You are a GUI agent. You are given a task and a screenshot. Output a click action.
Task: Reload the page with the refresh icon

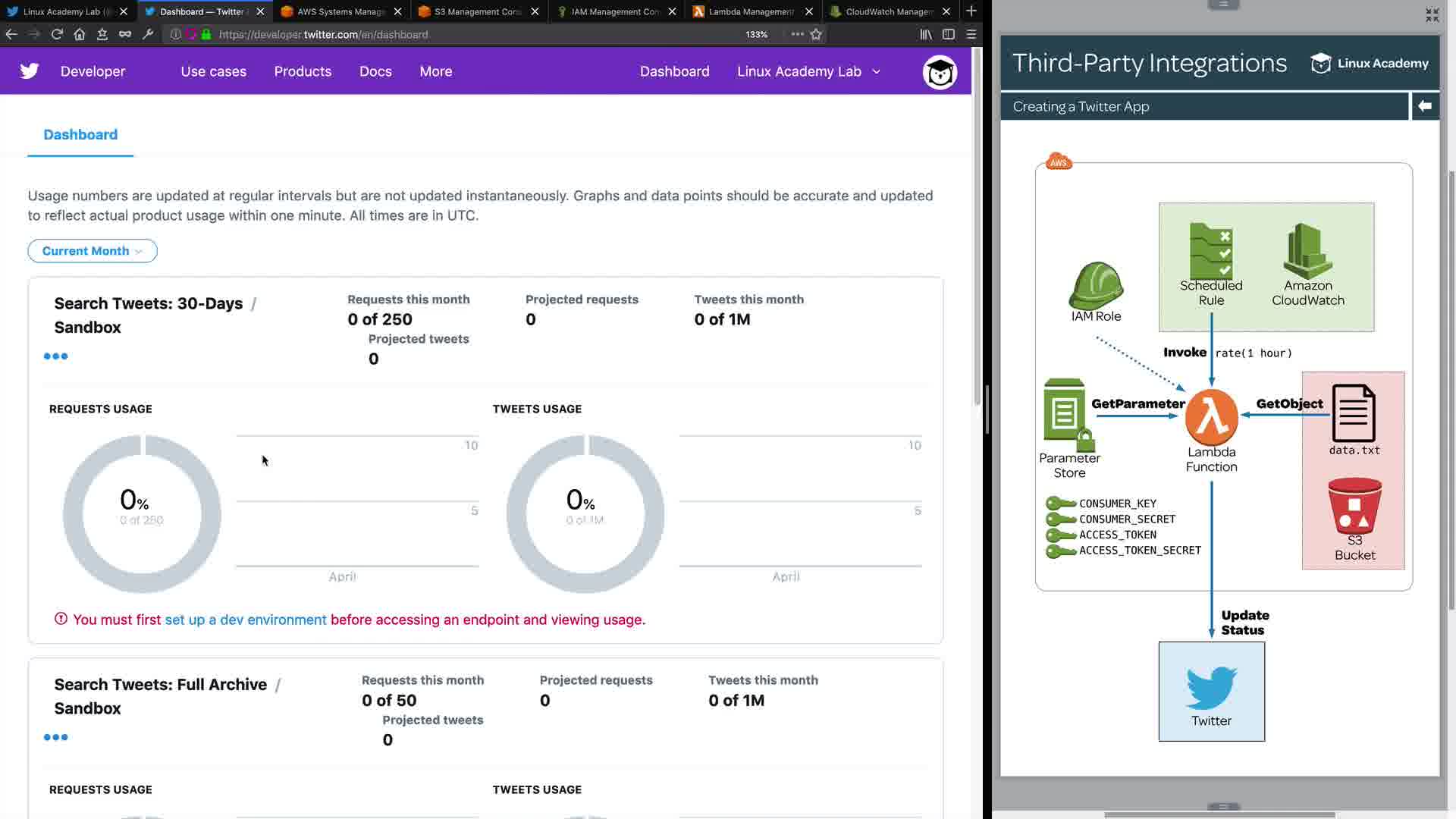click(57, 34)
